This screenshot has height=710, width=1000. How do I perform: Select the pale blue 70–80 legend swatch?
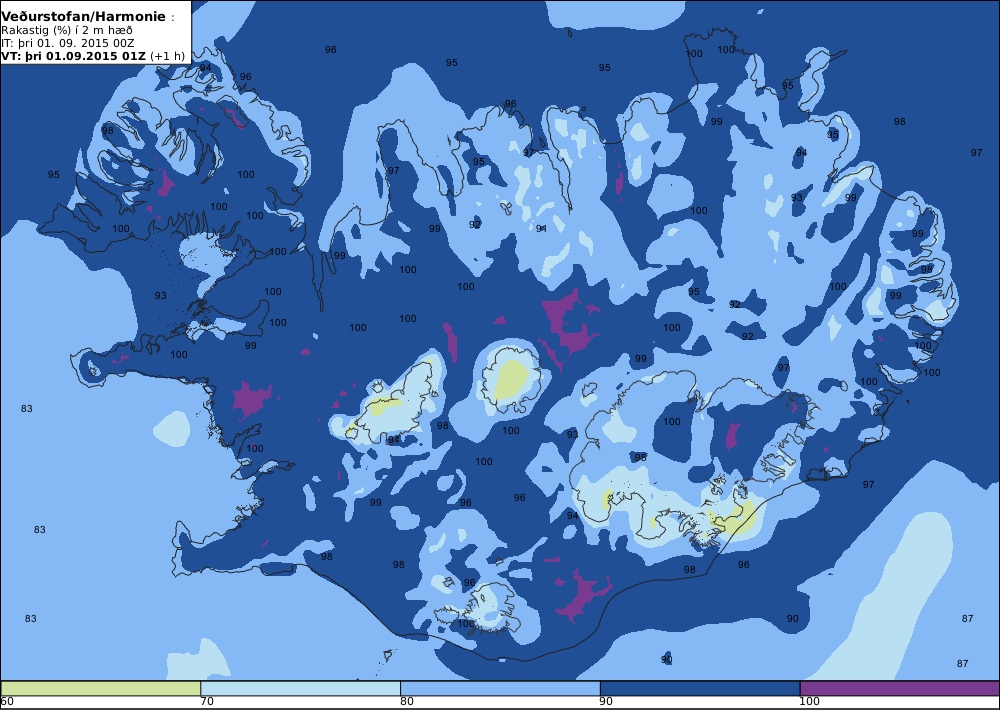[300, 688]
